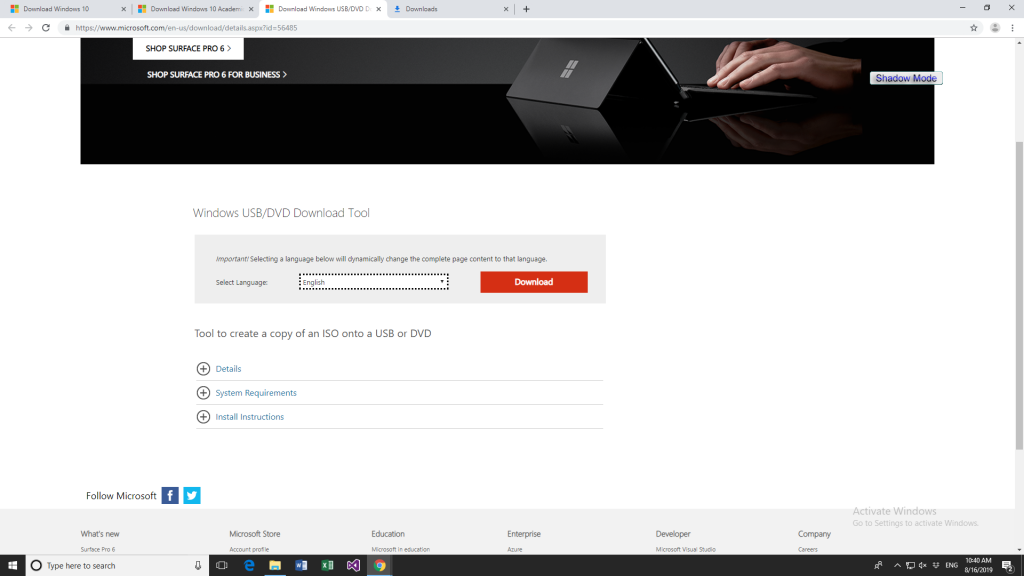Go back to previous page
Screen dimensions: 1024x576
11,27
